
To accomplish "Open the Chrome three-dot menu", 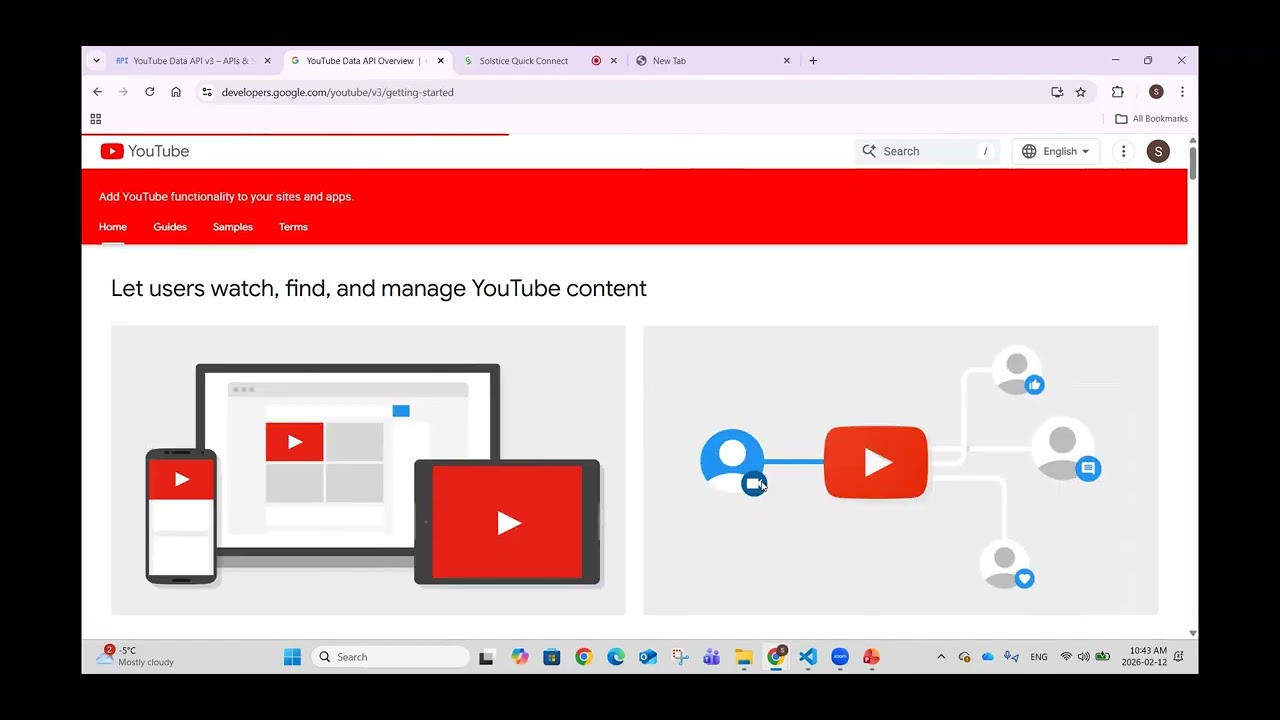I will 1182,92.
